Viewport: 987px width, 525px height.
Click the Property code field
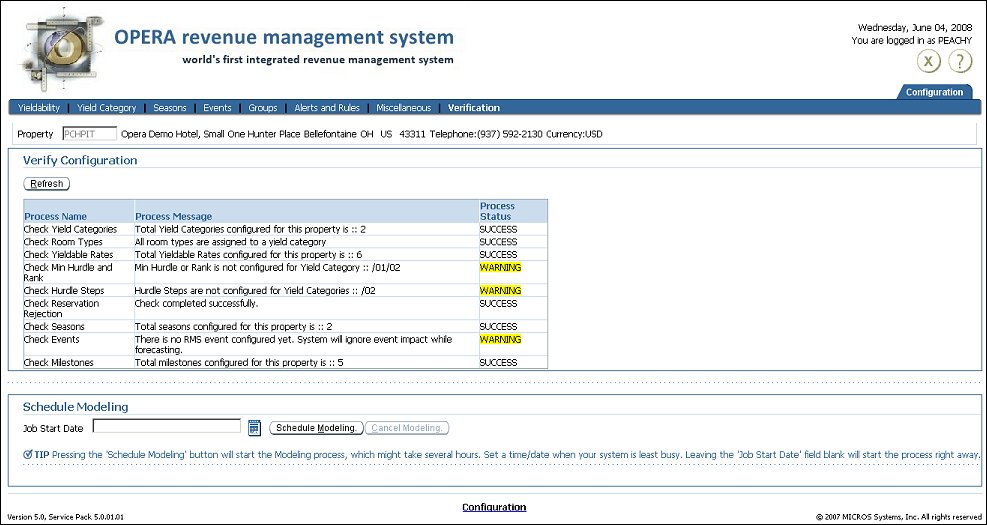(x=88, y=134)
